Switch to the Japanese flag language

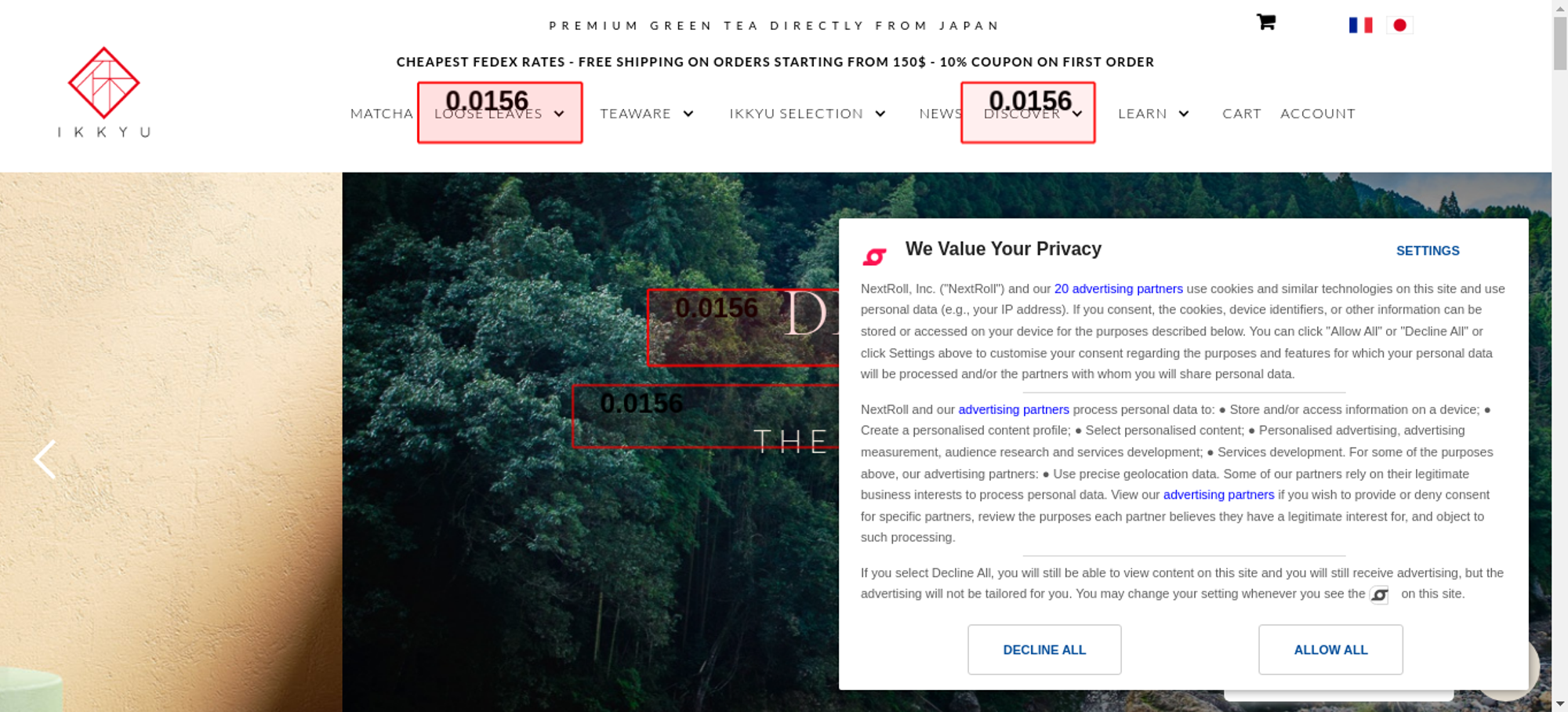click(1399, 25)
